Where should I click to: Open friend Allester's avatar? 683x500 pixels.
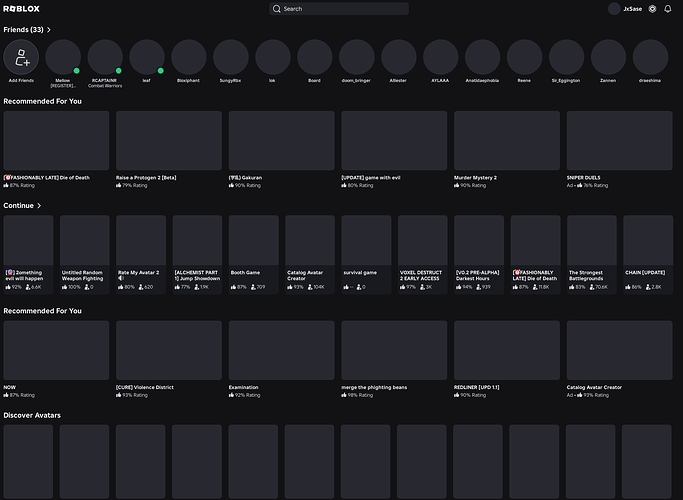pos(399,57)
